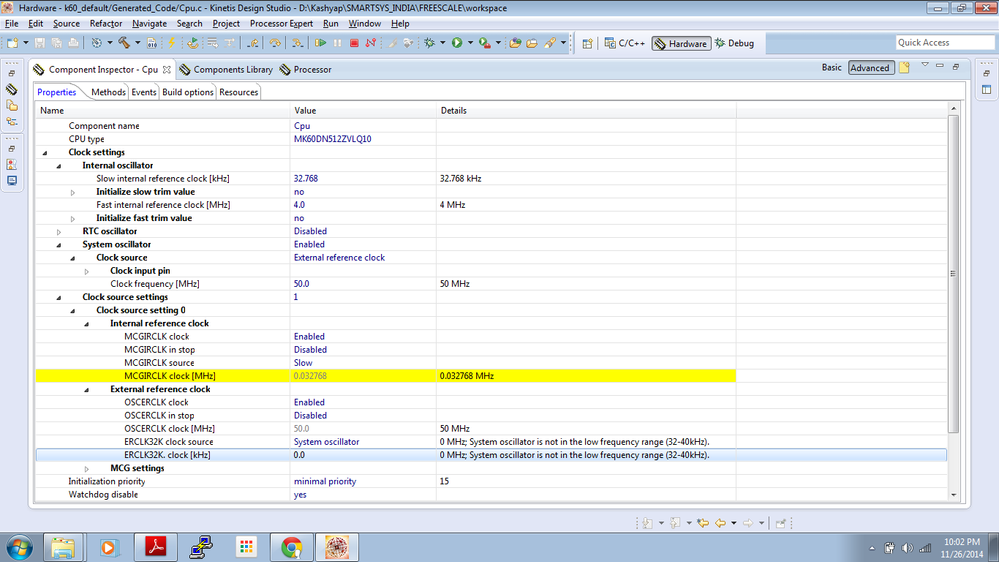Open the File menu
The image size is (999, 562).
pos(11,24)
